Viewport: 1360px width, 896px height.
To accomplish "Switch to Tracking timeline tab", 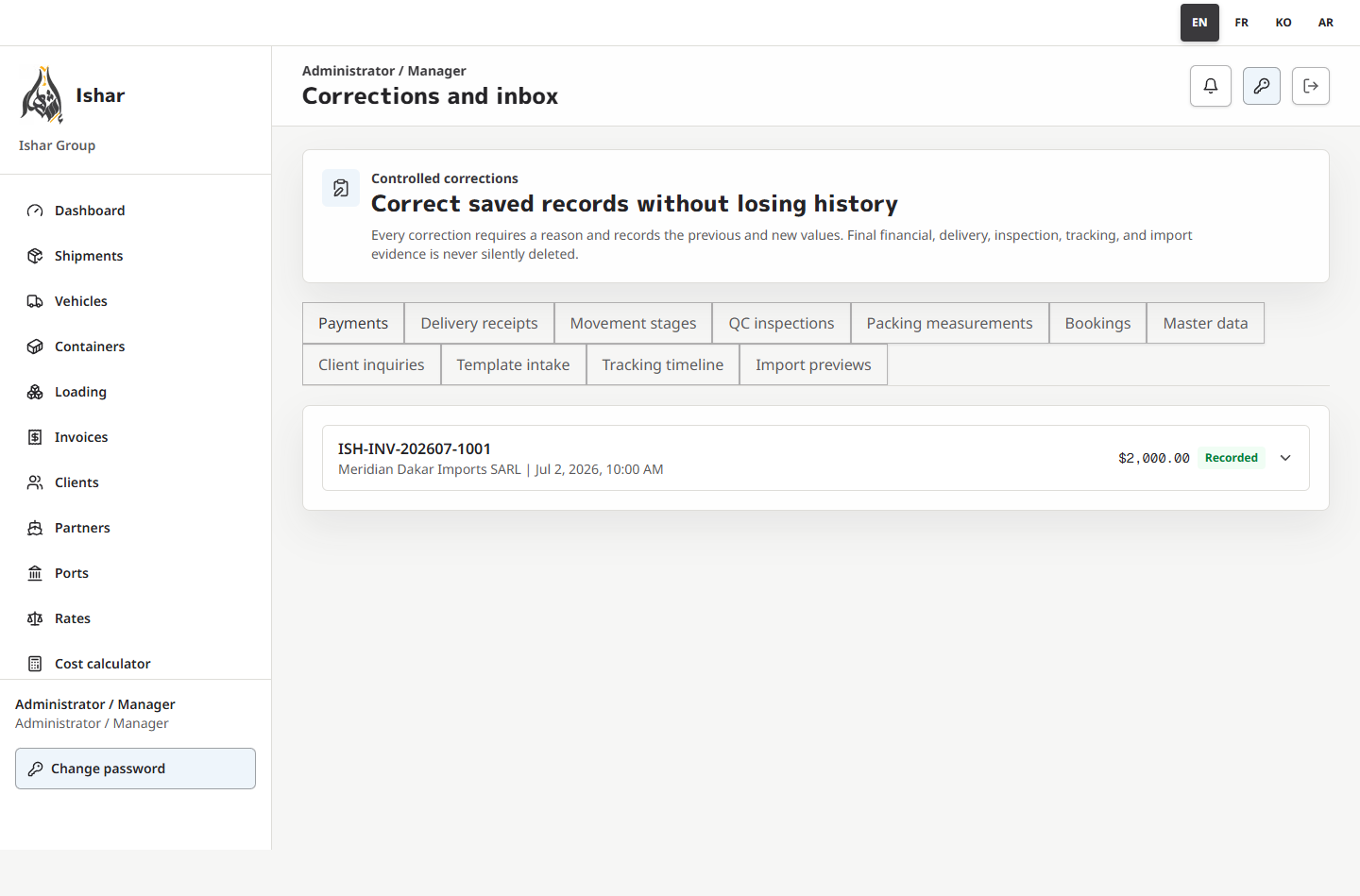I will point(662,364).
